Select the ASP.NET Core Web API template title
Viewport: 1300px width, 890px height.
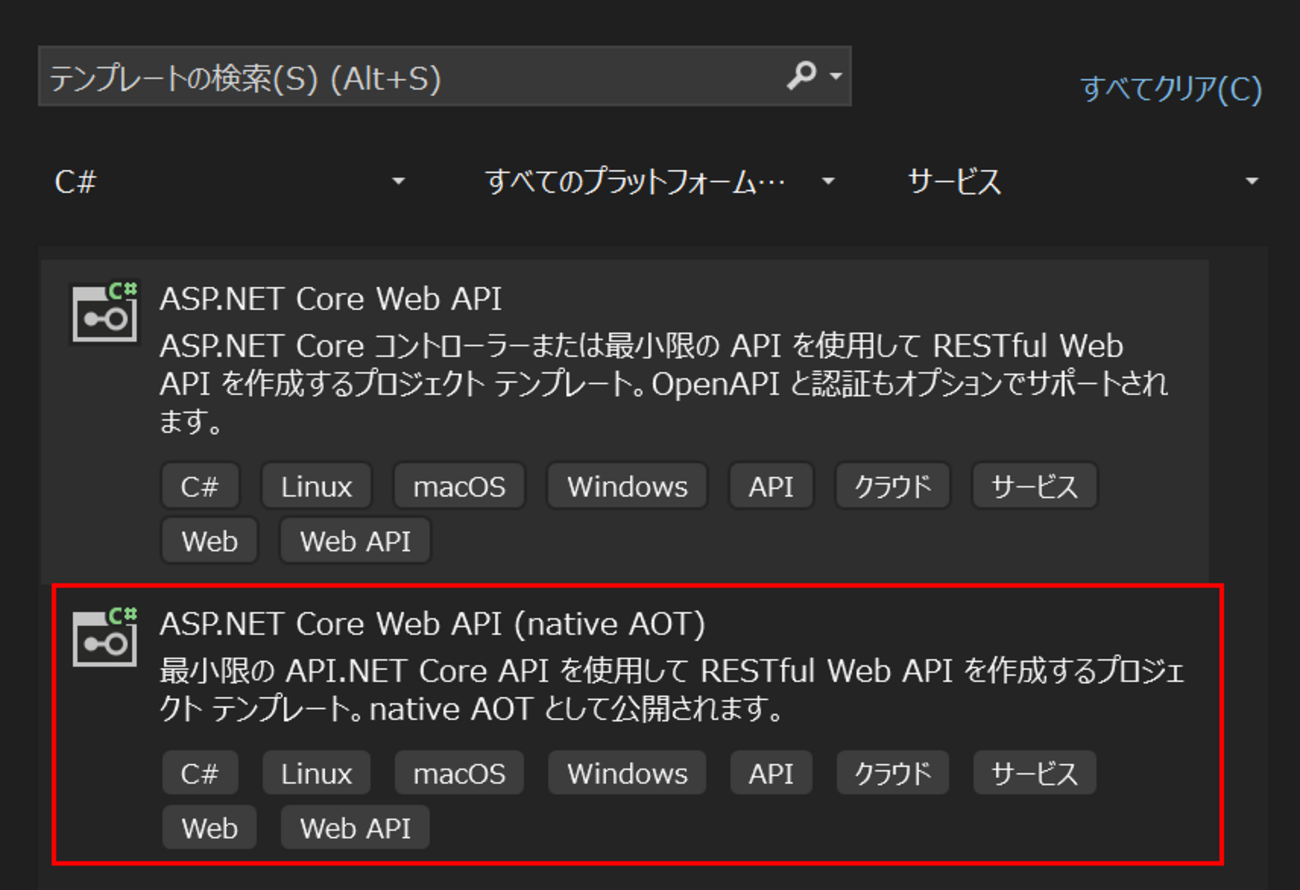point(331,298)
